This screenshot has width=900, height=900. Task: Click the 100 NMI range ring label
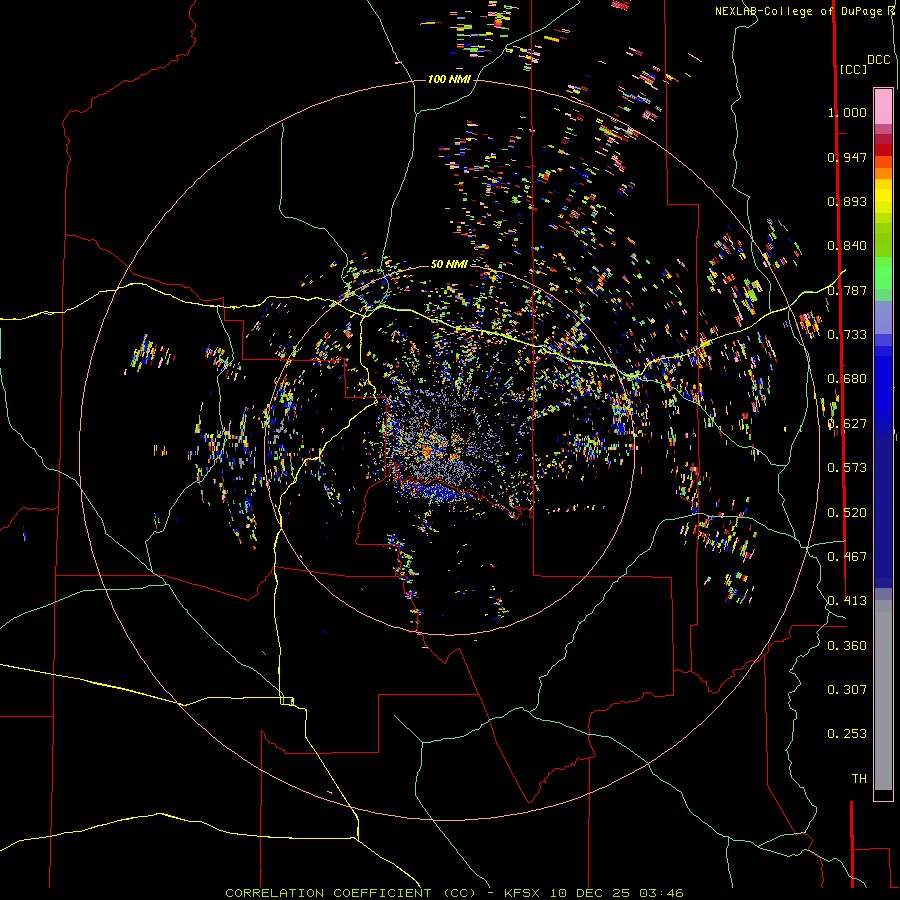[x=449, y=79]
